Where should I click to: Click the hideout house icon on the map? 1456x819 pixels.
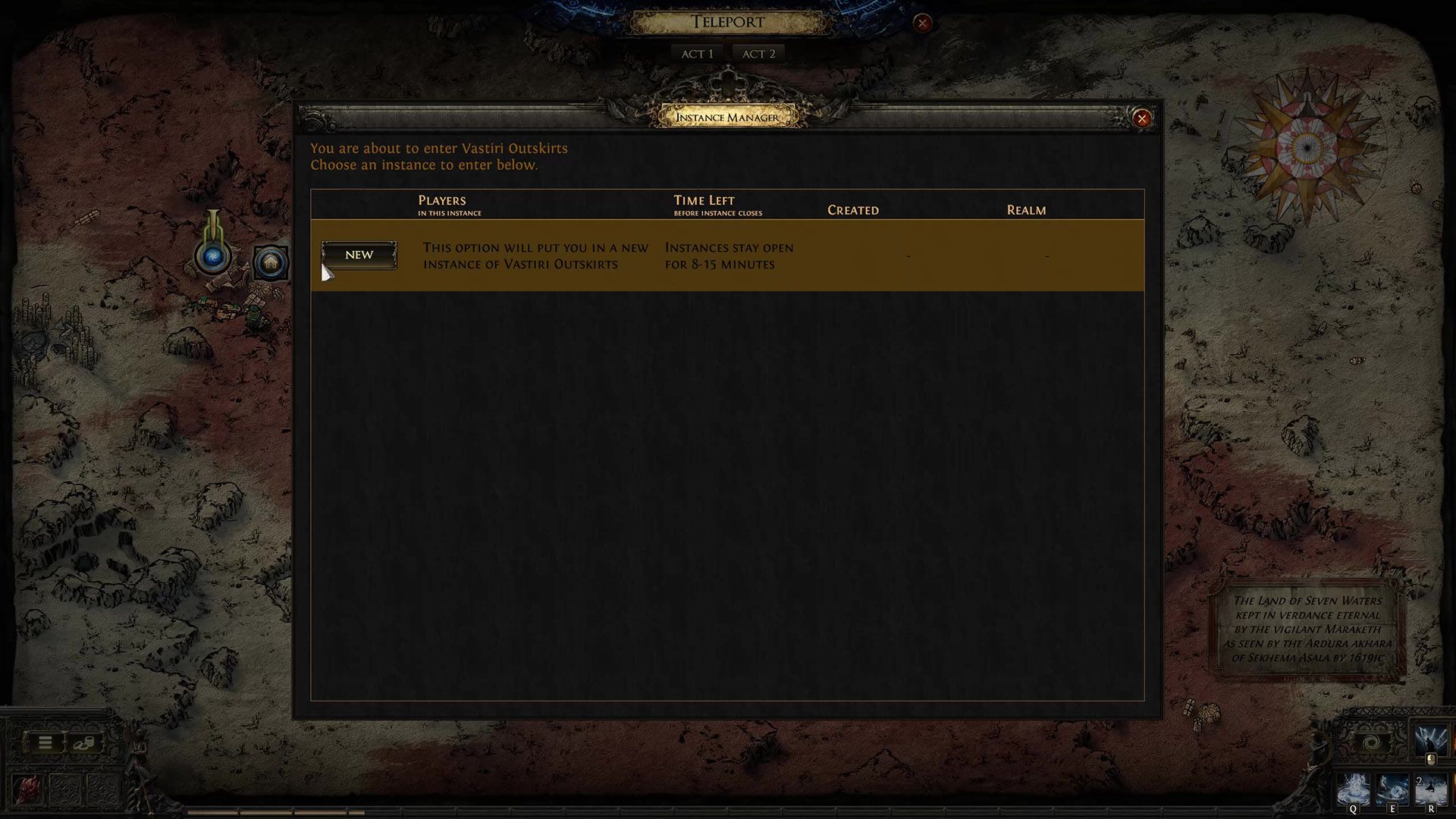point(271,263)
